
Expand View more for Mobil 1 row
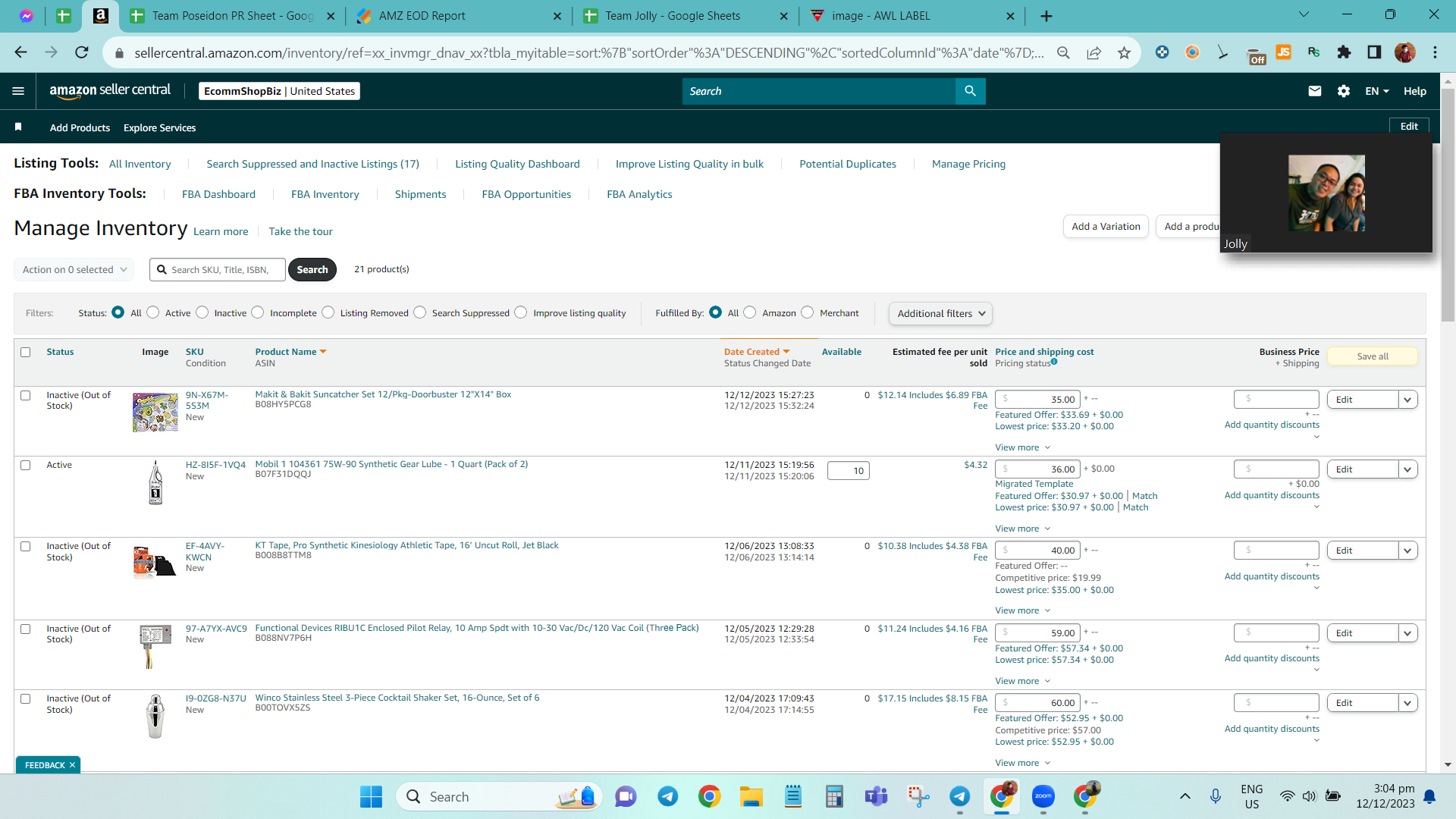pyautogui.click(x=1022, y=529)
